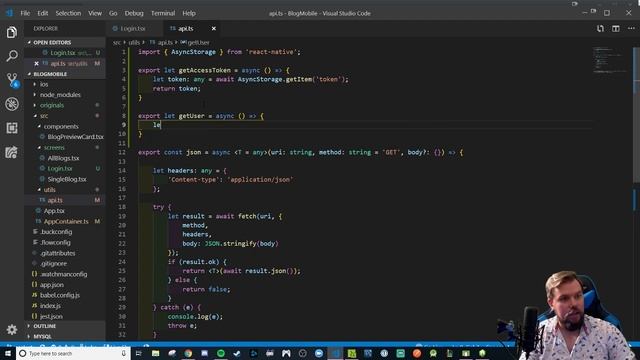Collapse the screens folder
Screen dimensions: 640x360
click(x=54, y=147)
